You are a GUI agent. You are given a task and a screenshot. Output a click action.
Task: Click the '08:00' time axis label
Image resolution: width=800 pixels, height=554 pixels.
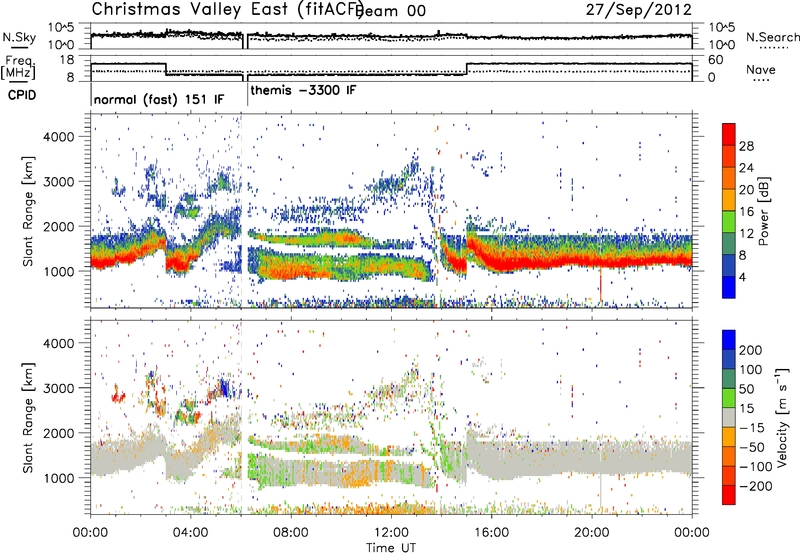[x=291, y=533]
